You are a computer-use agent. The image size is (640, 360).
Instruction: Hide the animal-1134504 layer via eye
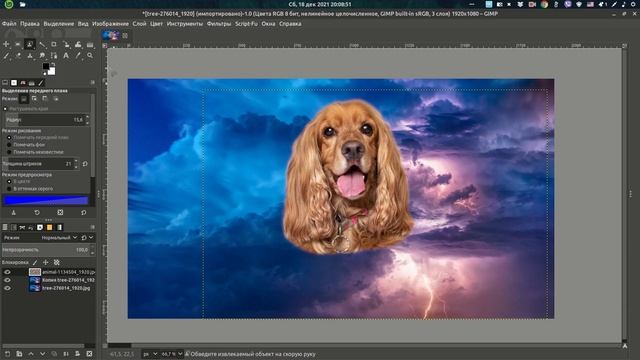pos(7,272)
